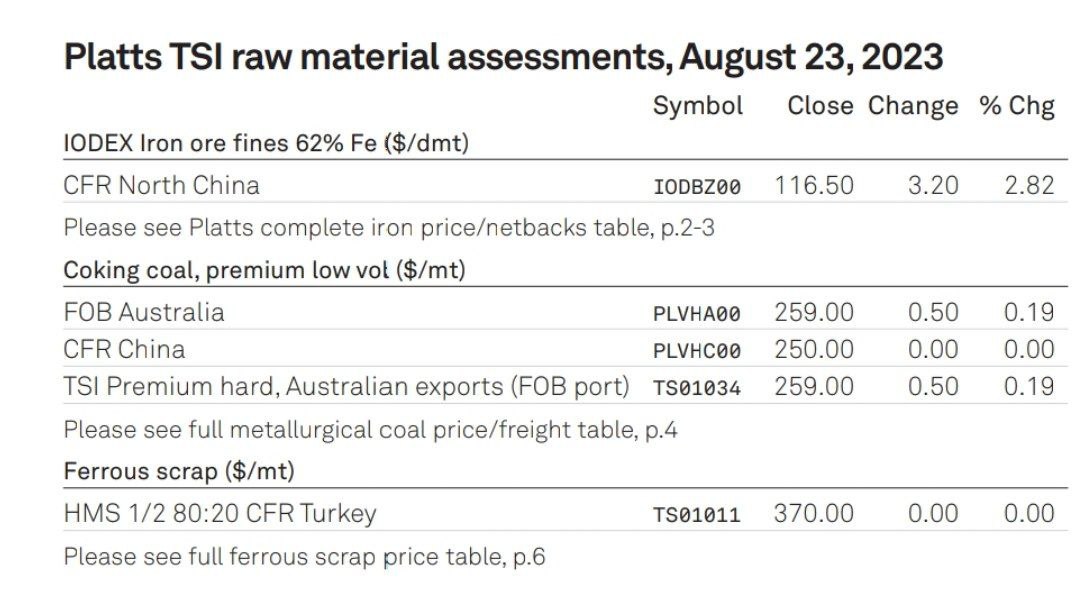Open the metallurgical coal price/freight table reference
Image resolution: width=1080 pixels, height=612 pixels.
tap(370, 430)
